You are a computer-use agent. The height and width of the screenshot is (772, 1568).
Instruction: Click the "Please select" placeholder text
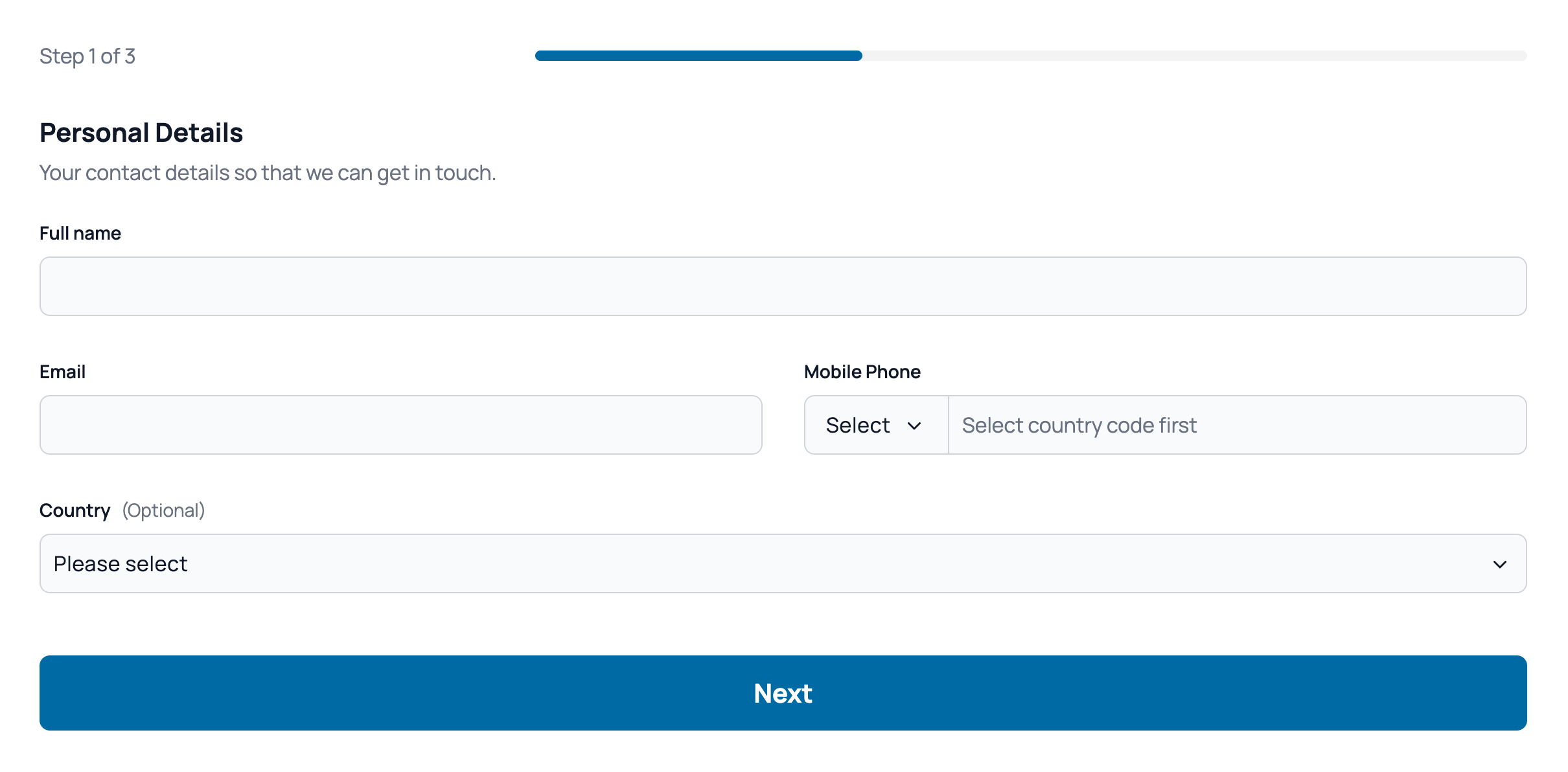pos(121,564)
